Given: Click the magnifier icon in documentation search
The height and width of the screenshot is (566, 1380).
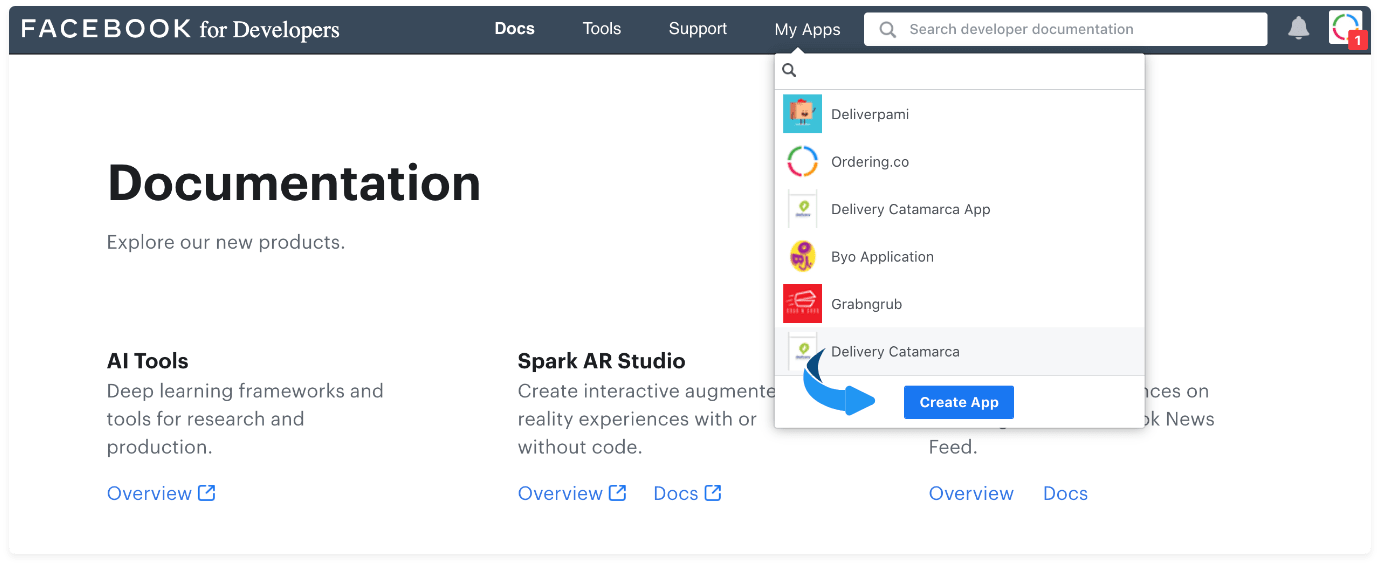Looking at the screenshot, I should pyautogui.click(x=887, y=30).
